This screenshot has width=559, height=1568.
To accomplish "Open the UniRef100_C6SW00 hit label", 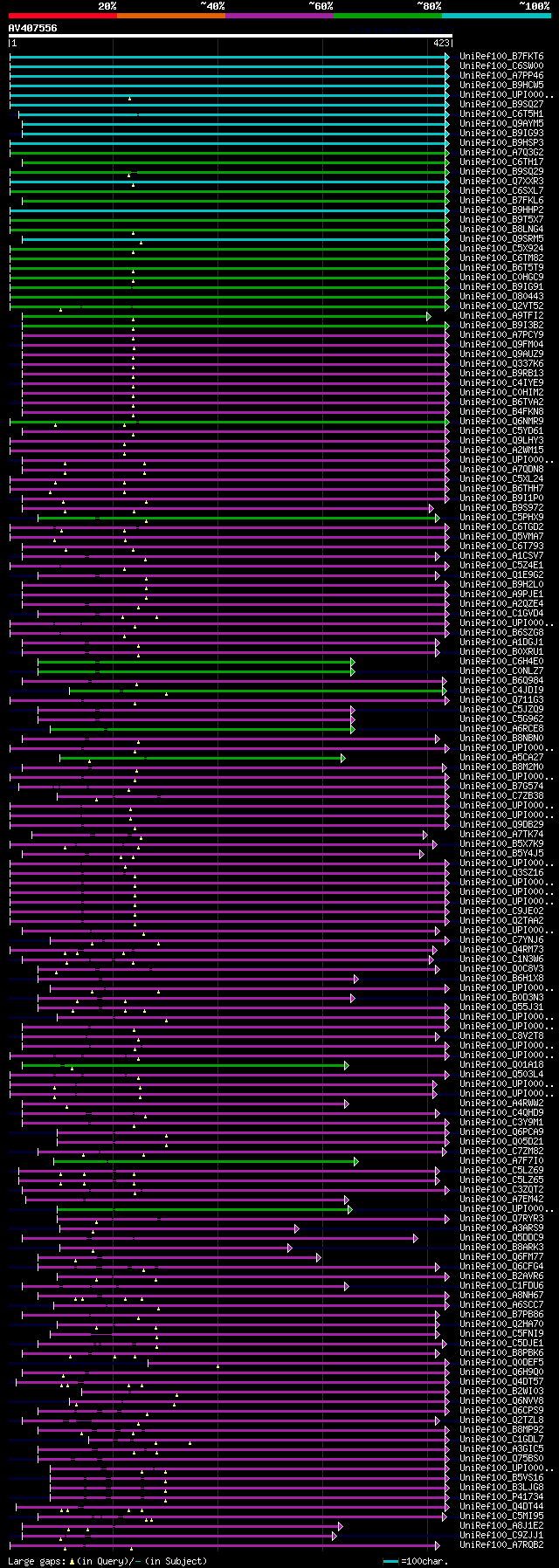I will [x=501, y=65].
